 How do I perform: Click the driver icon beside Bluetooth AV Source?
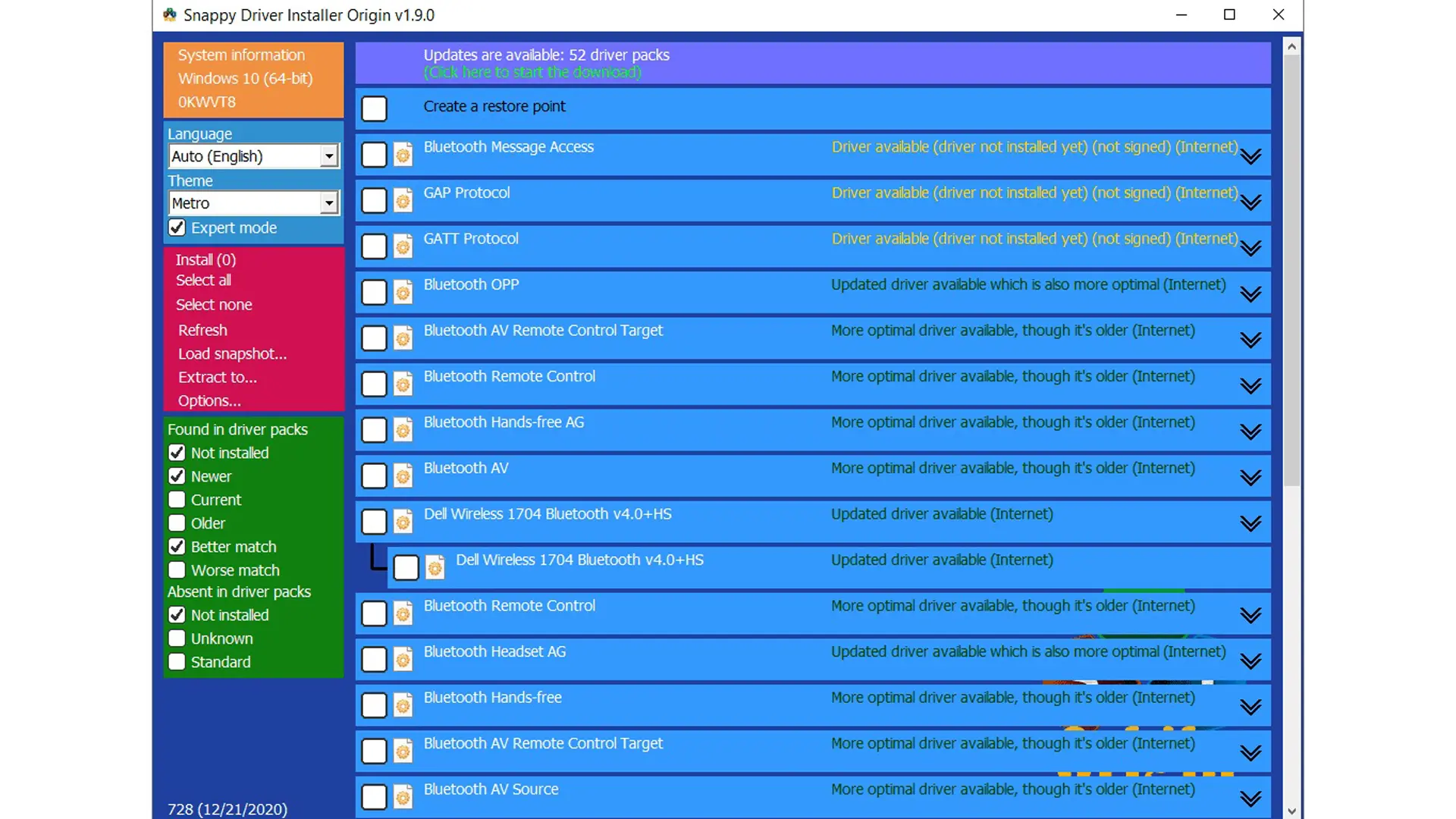(403, 797)
